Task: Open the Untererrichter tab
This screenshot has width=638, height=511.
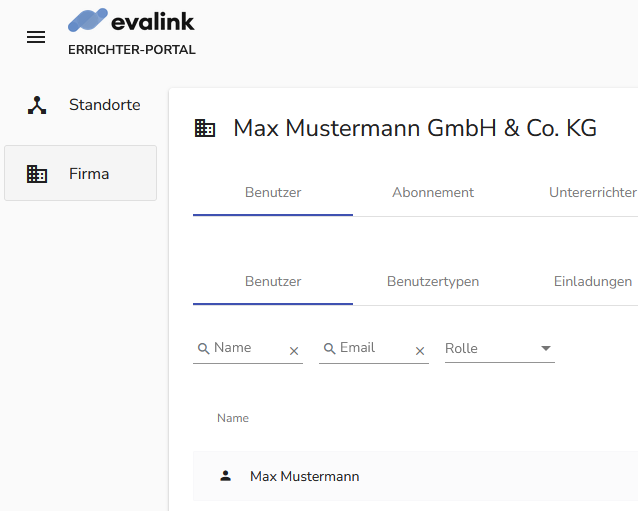Action: click(592, 192)
